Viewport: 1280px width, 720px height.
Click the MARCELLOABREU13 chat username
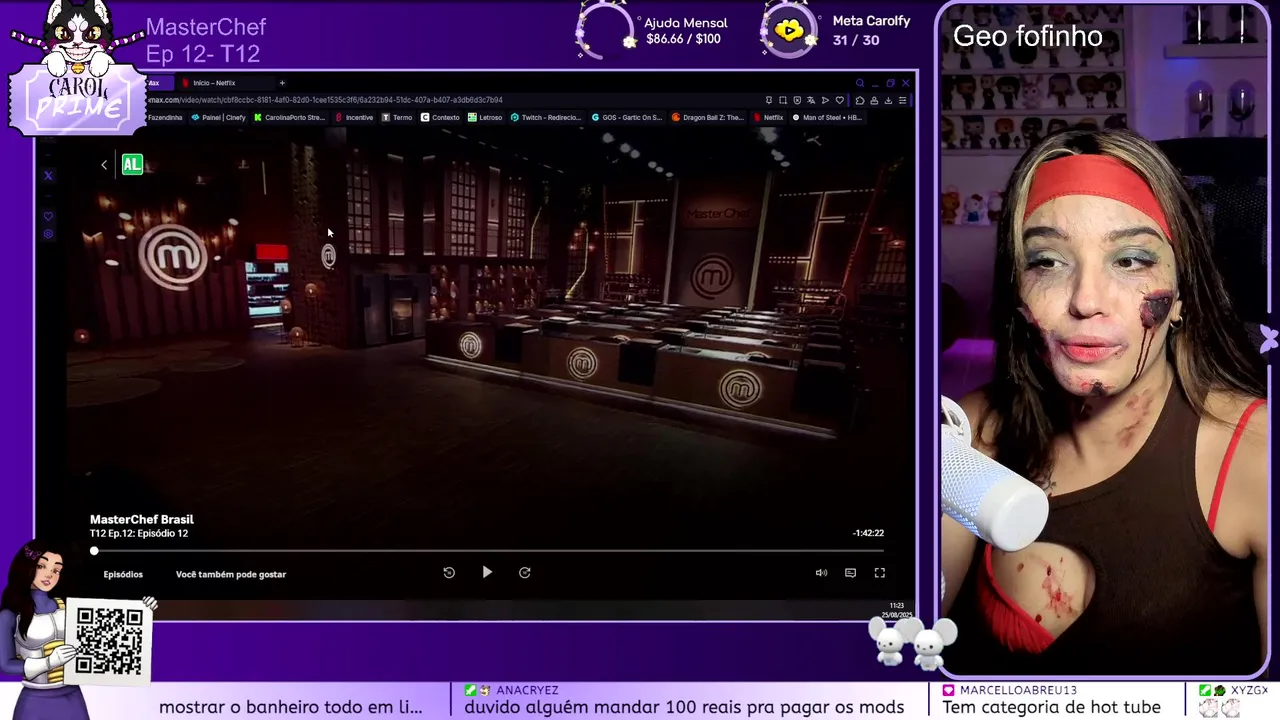tap(1018, 690)
